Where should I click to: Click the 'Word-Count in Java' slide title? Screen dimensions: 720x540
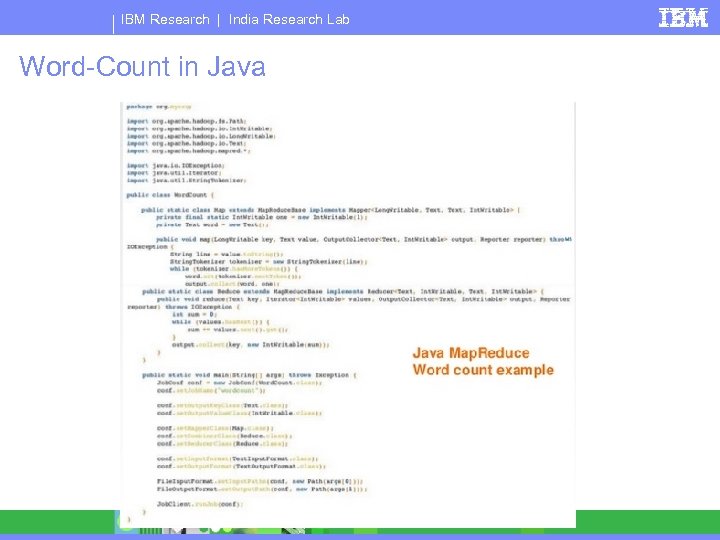pos(142,66)
